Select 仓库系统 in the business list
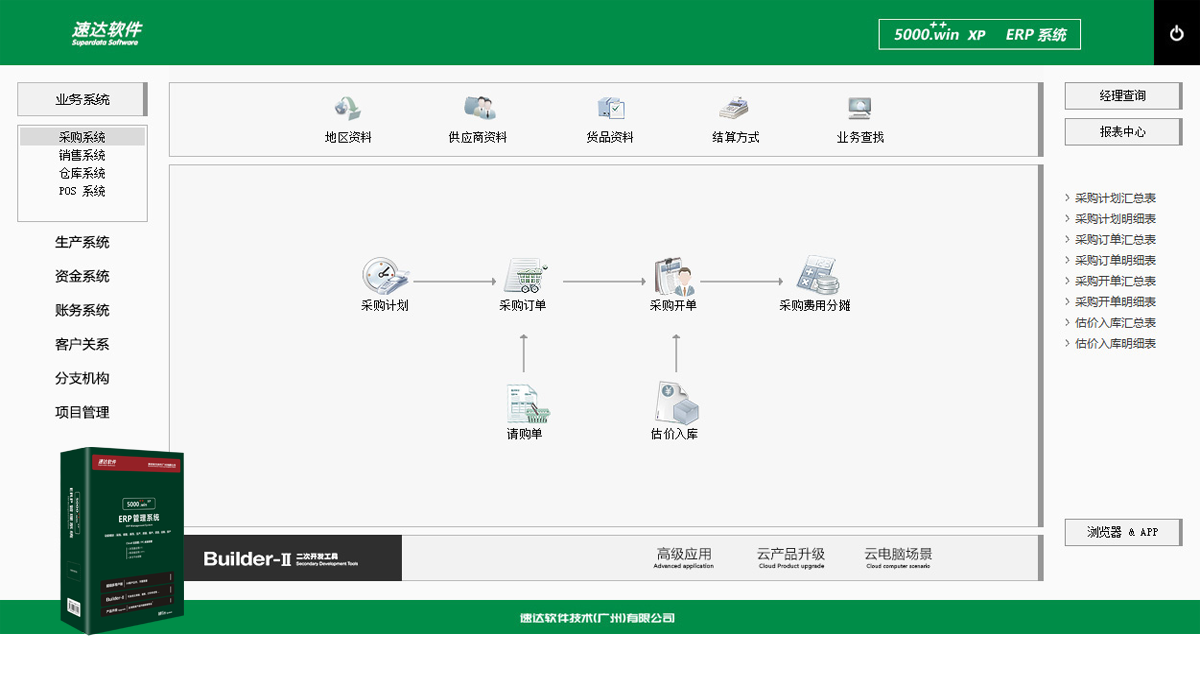The width and height of the screenshot is (1200, 700). pyautogui.click(x=82, y=173)
